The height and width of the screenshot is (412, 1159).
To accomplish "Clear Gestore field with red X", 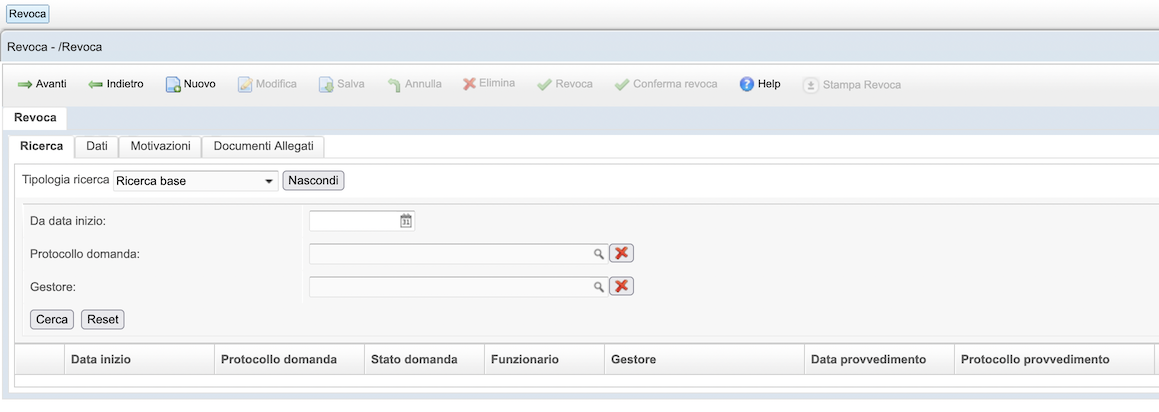I will 621,287.
